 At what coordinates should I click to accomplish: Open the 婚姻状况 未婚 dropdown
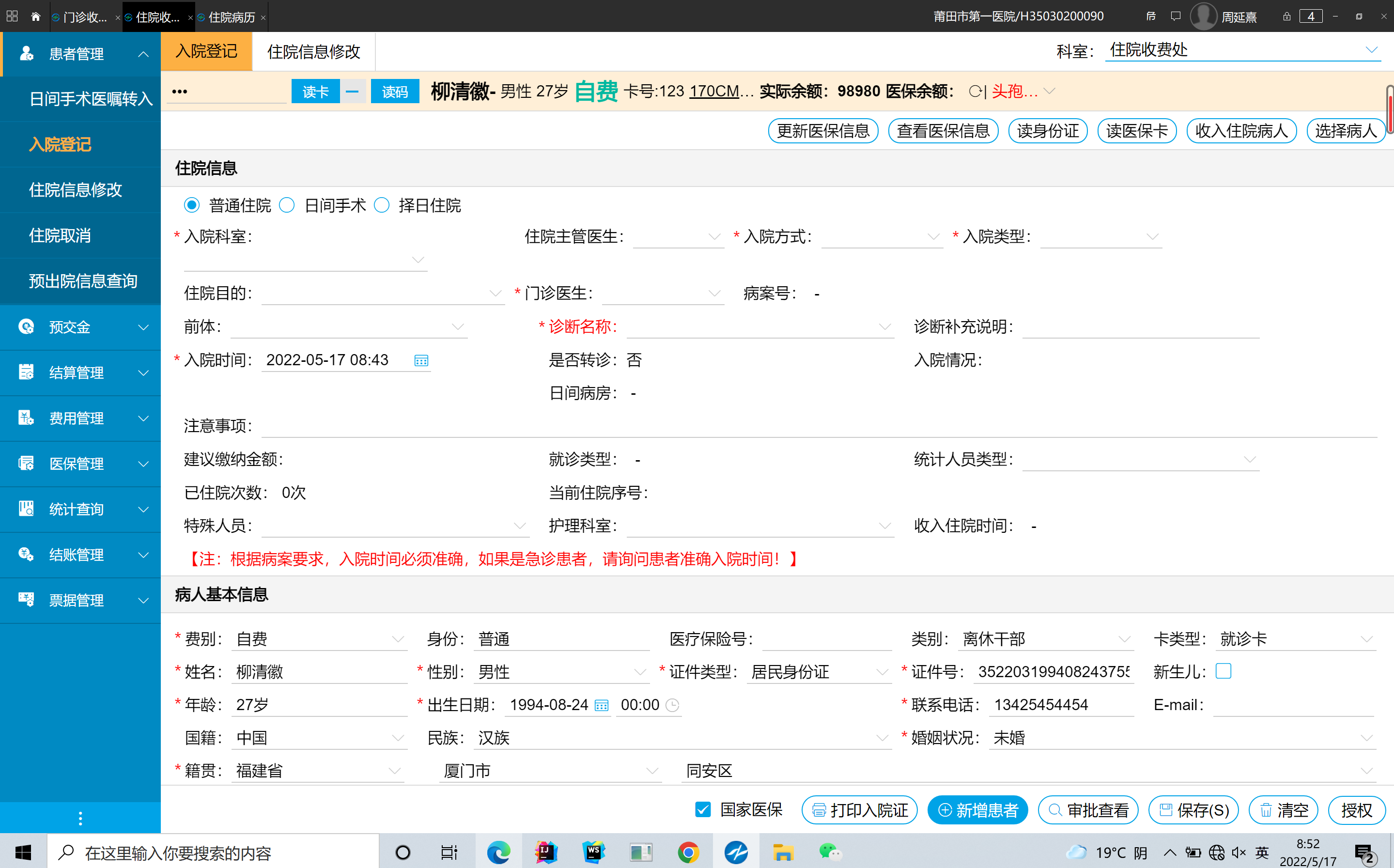(x=1182, y=738)
